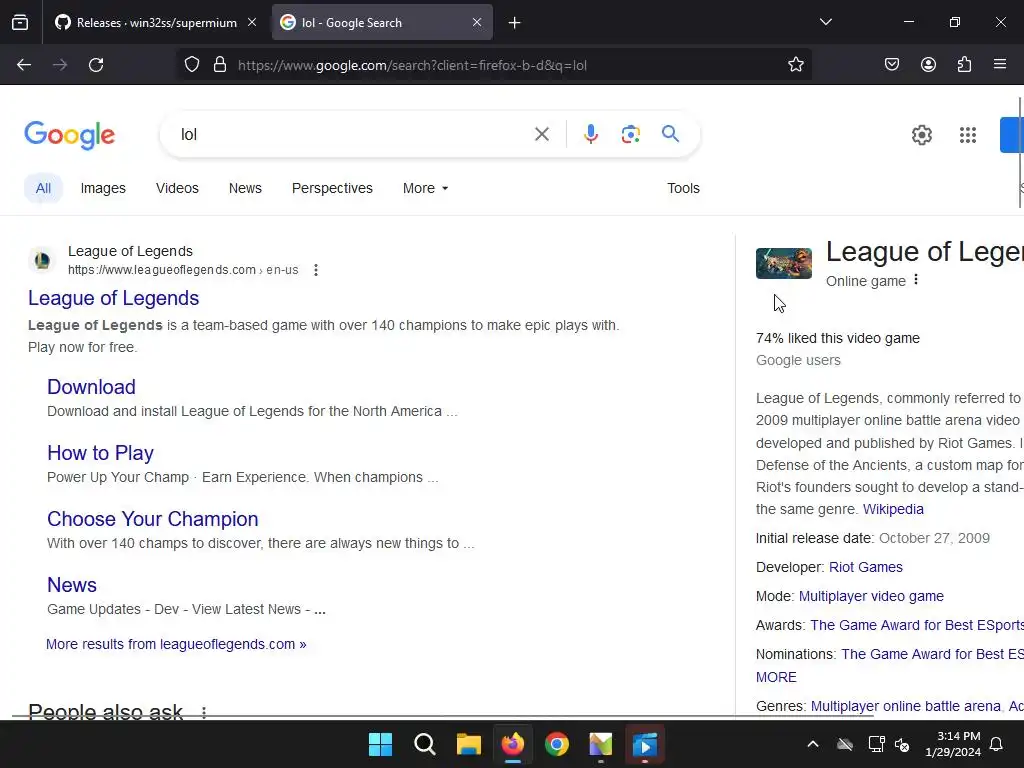This screenshot has height=768, width=1024.
Task: Switch to Perspectives results
Action: [x=332, y=188]
